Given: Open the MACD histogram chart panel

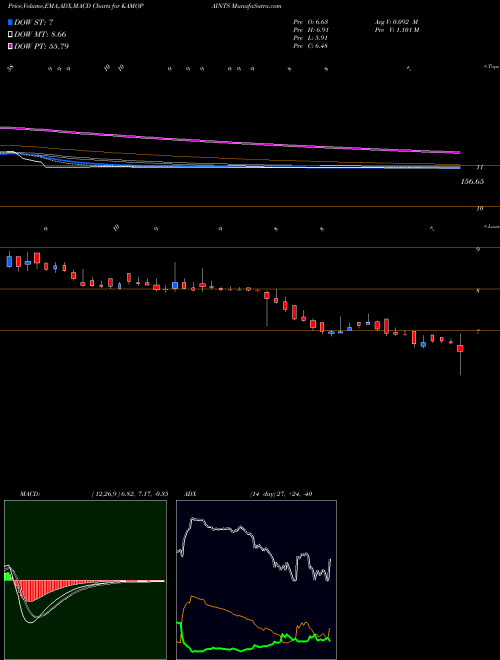Looking at the screenshot, I should point(85,580).
